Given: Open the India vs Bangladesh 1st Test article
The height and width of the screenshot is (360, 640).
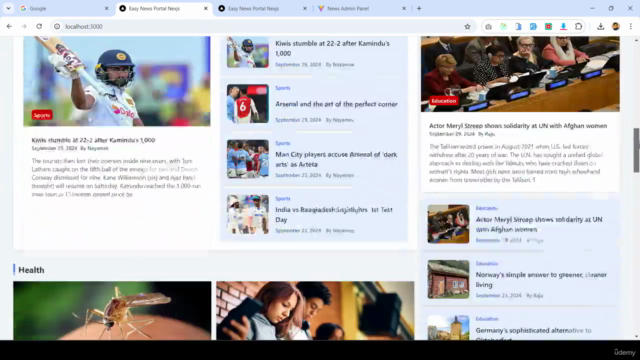Looking at the screenshot, I should (333, 215).
